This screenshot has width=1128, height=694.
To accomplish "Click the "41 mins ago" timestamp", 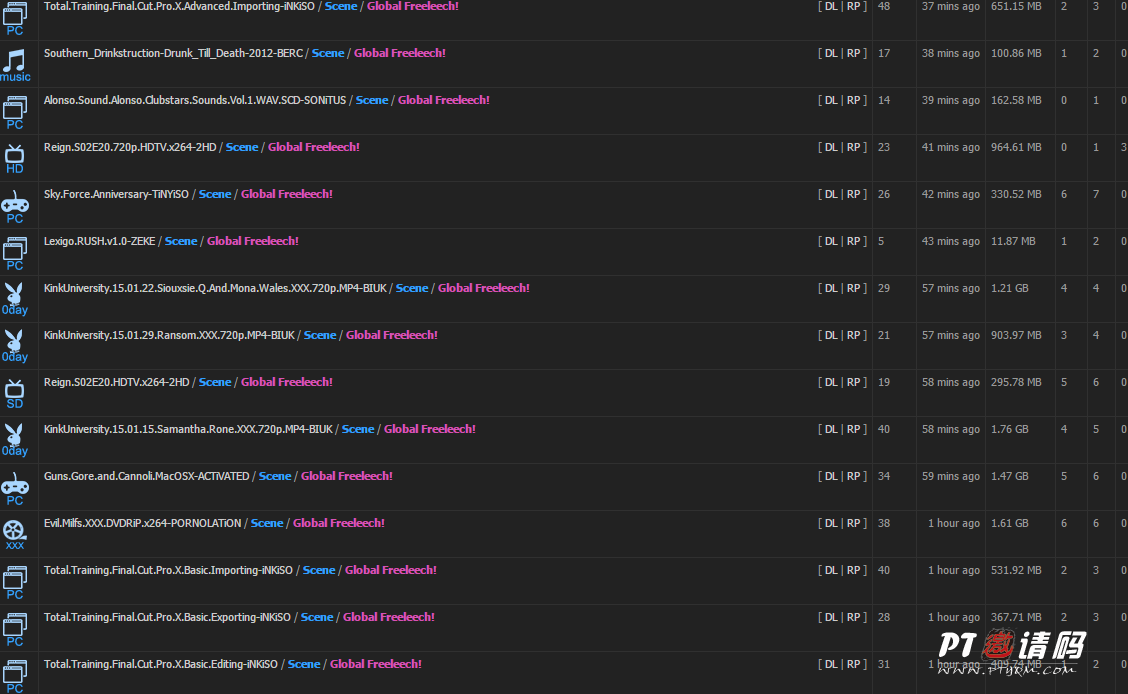I will 950,147.
